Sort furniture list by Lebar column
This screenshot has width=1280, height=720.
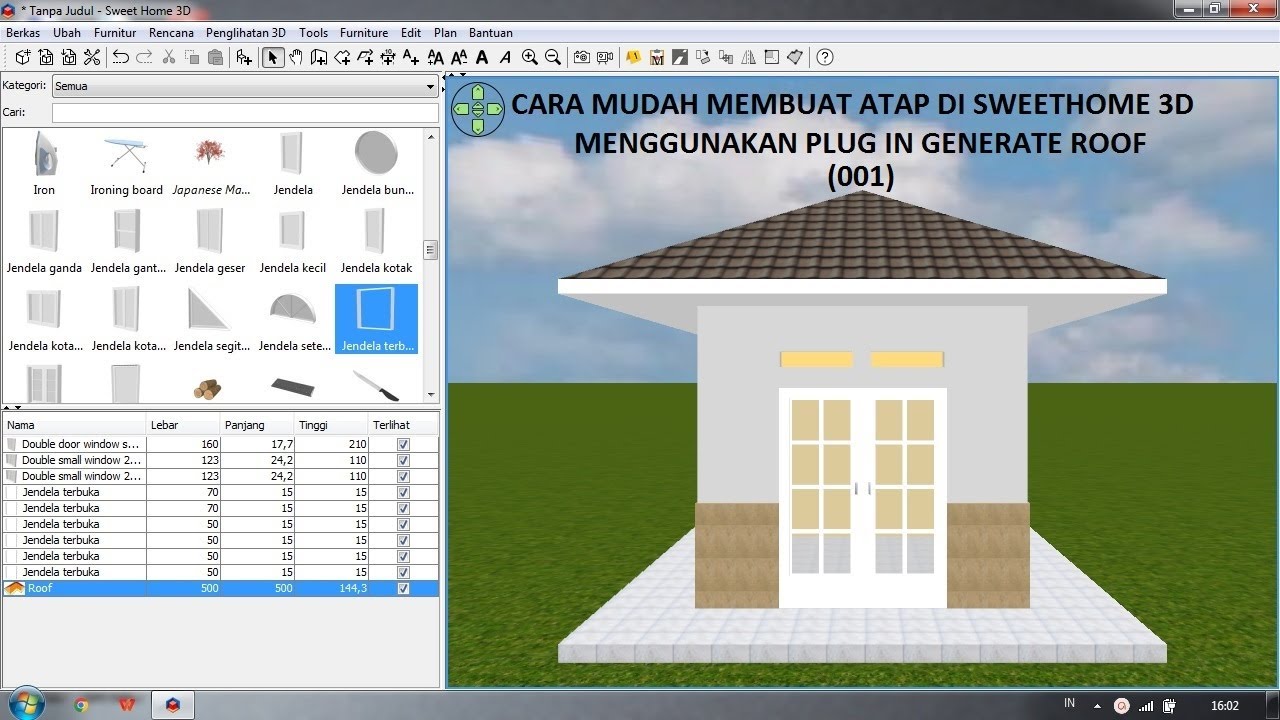183,425
